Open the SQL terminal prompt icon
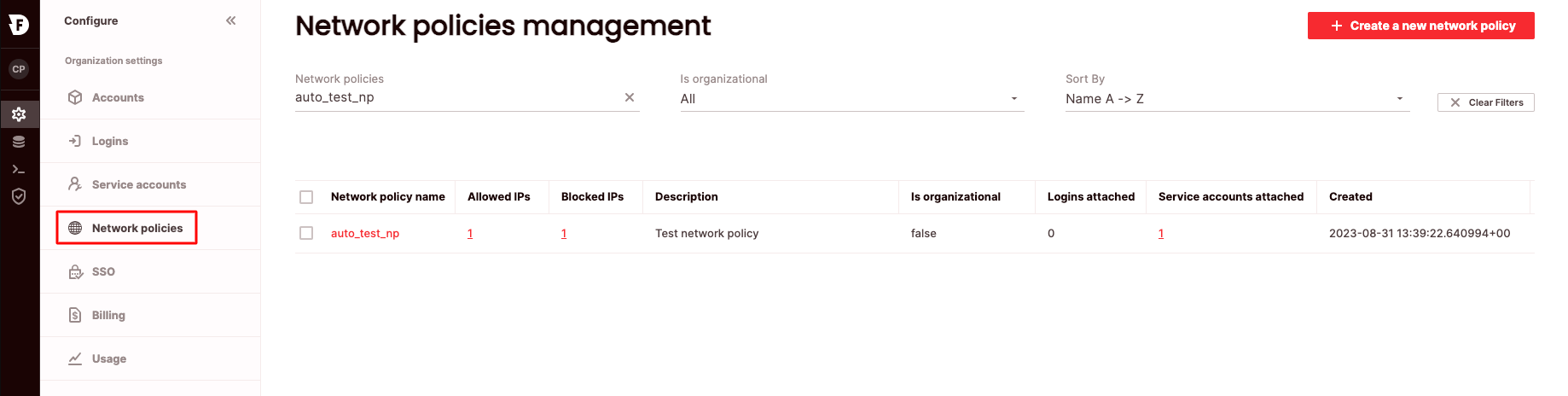 (x=19, y=169)
